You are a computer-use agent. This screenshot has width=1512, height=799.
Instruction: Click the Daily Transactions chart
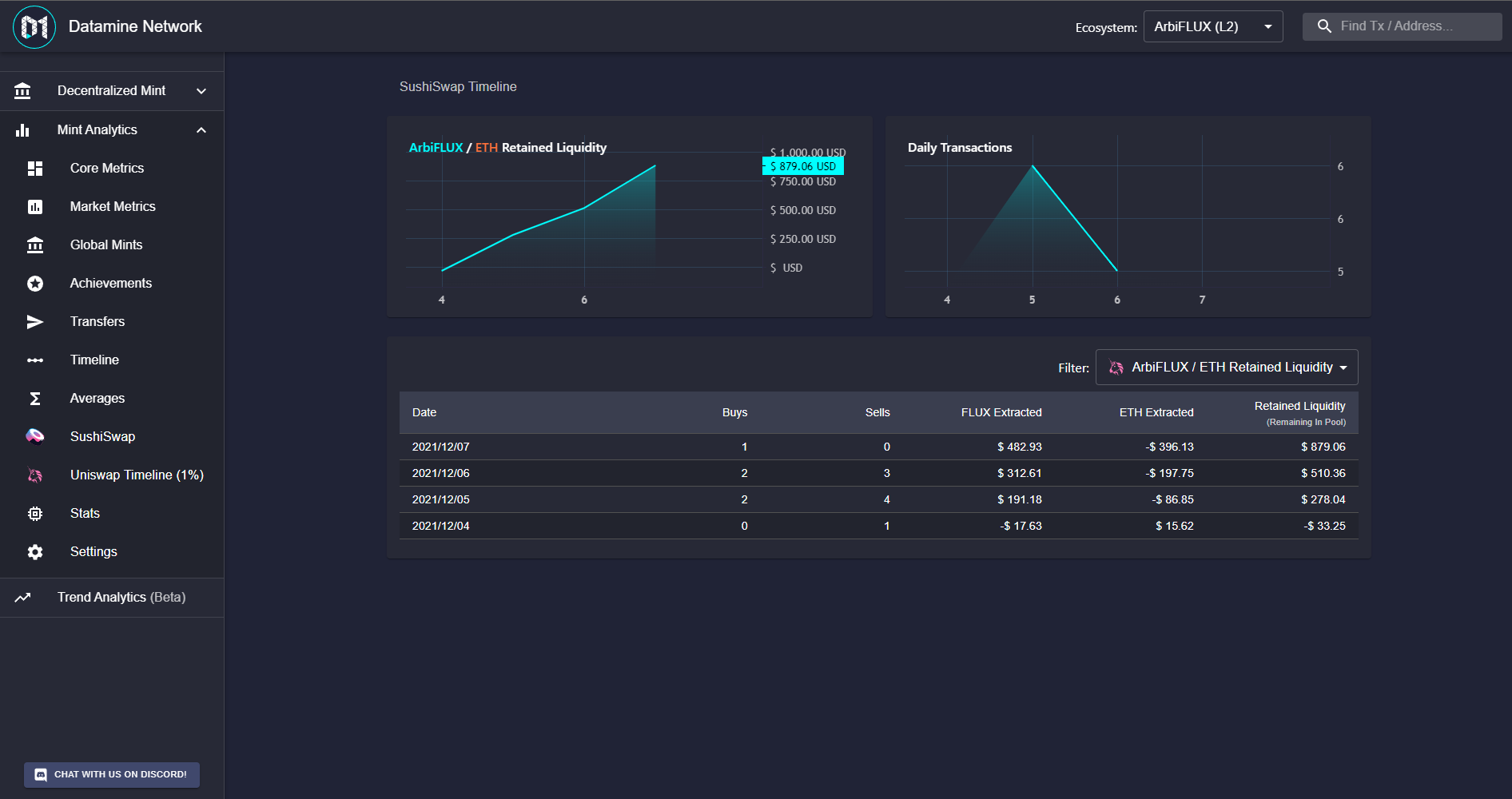coord(1128,217)
